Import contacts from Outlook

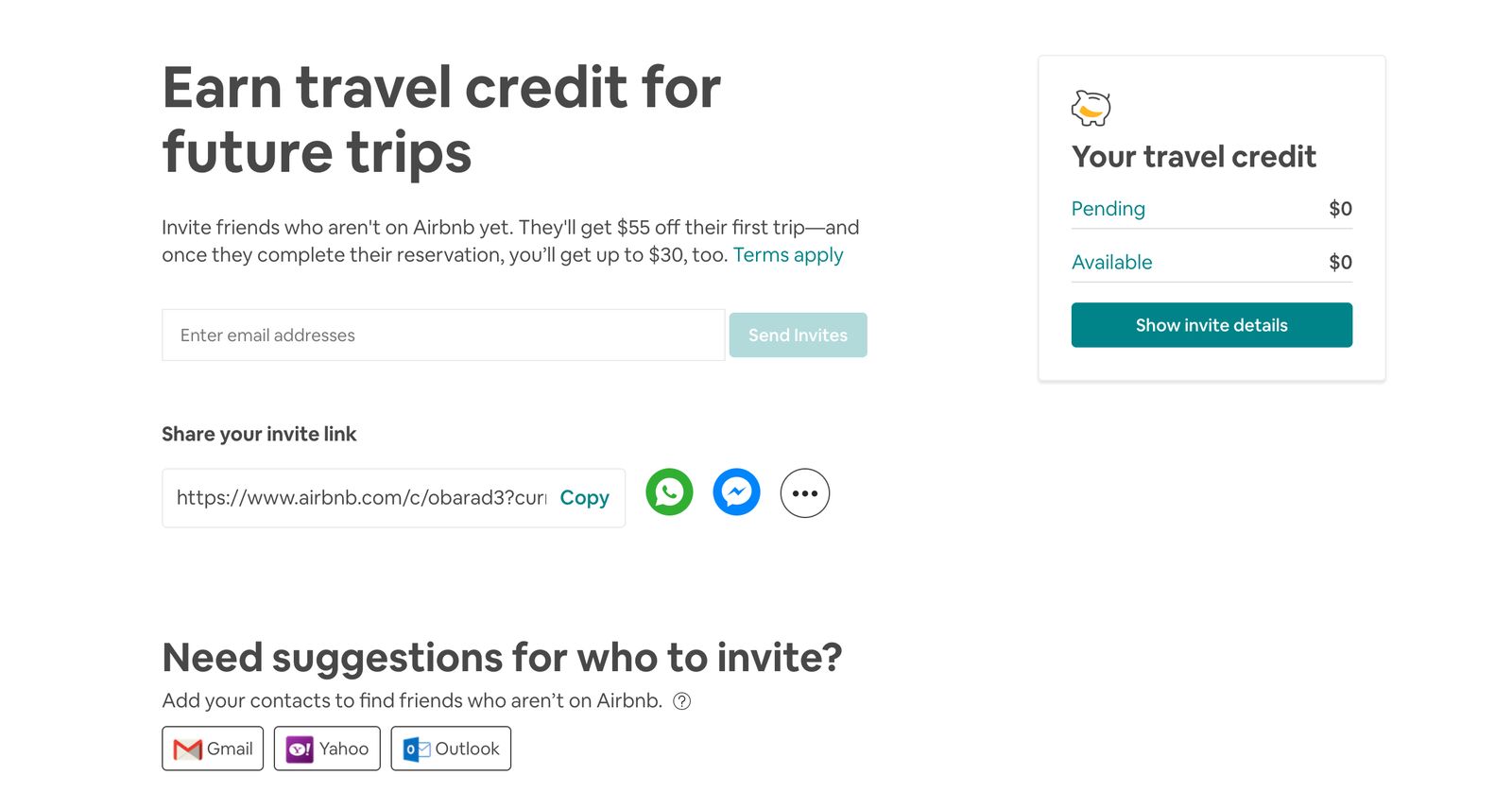(451, 749)
